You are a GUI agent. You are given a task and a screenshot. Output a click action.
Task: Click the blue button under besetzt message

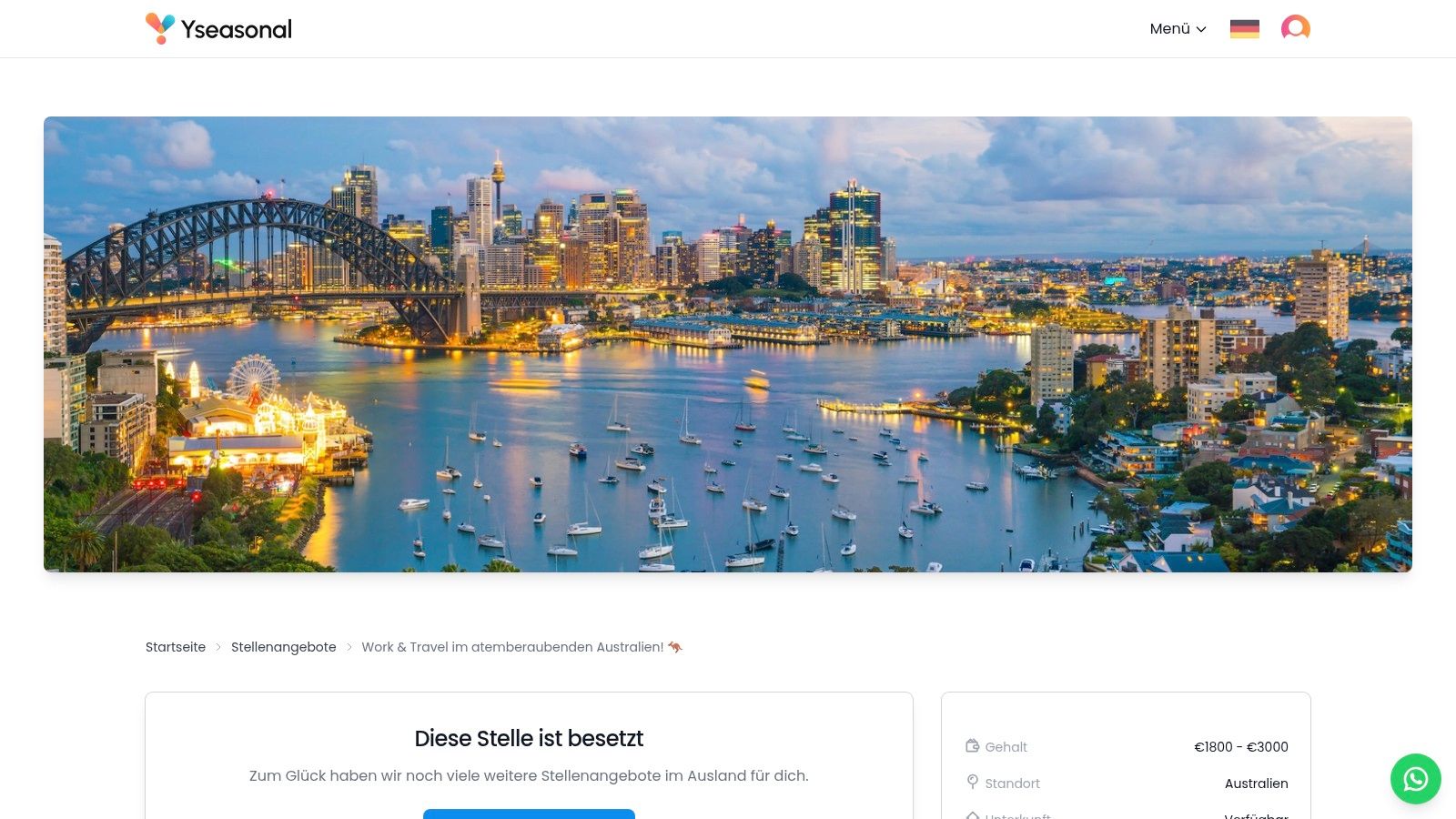pyautogui.click(x=529, y=814)
